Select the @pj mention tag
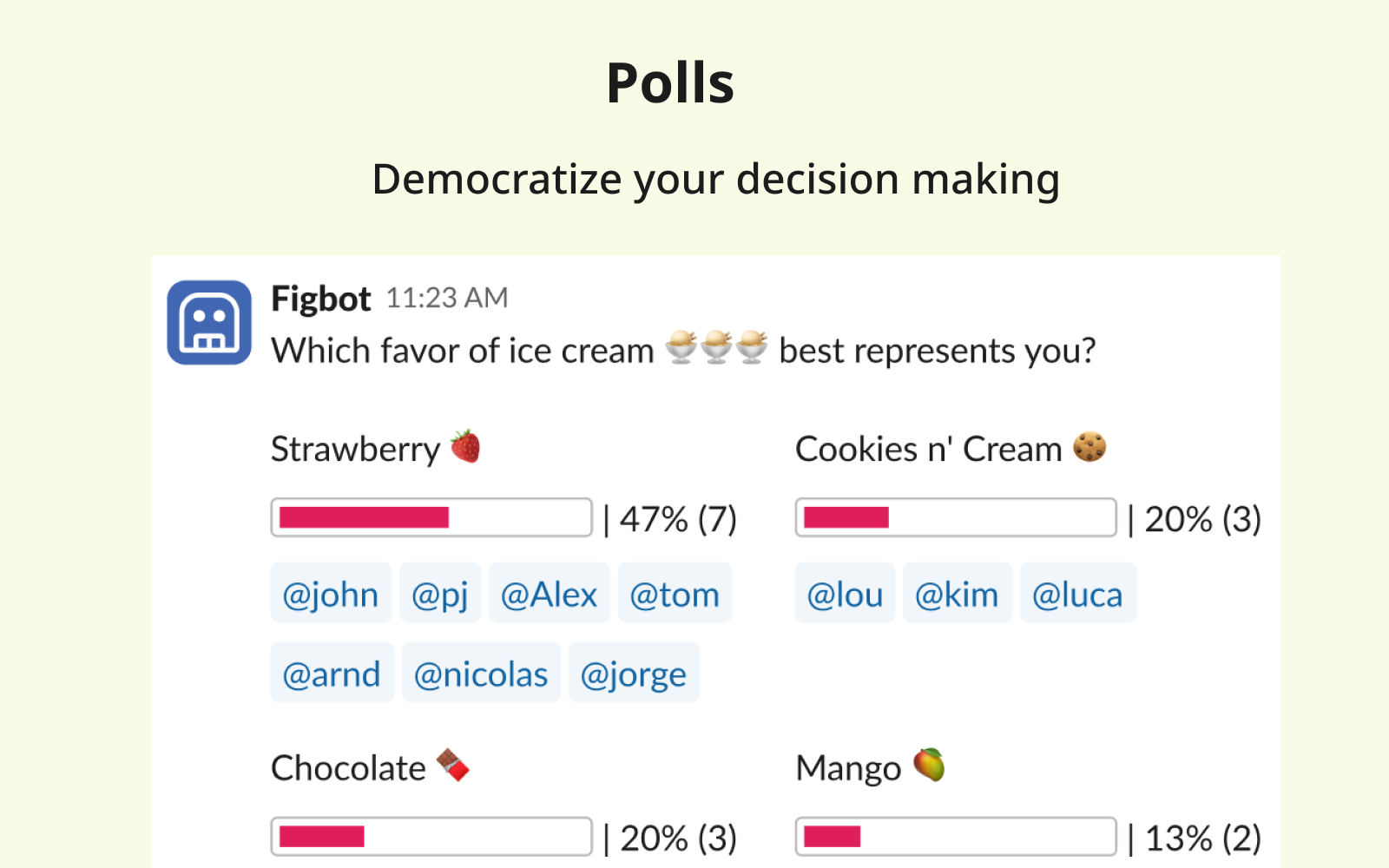 [x=440, y=594]
